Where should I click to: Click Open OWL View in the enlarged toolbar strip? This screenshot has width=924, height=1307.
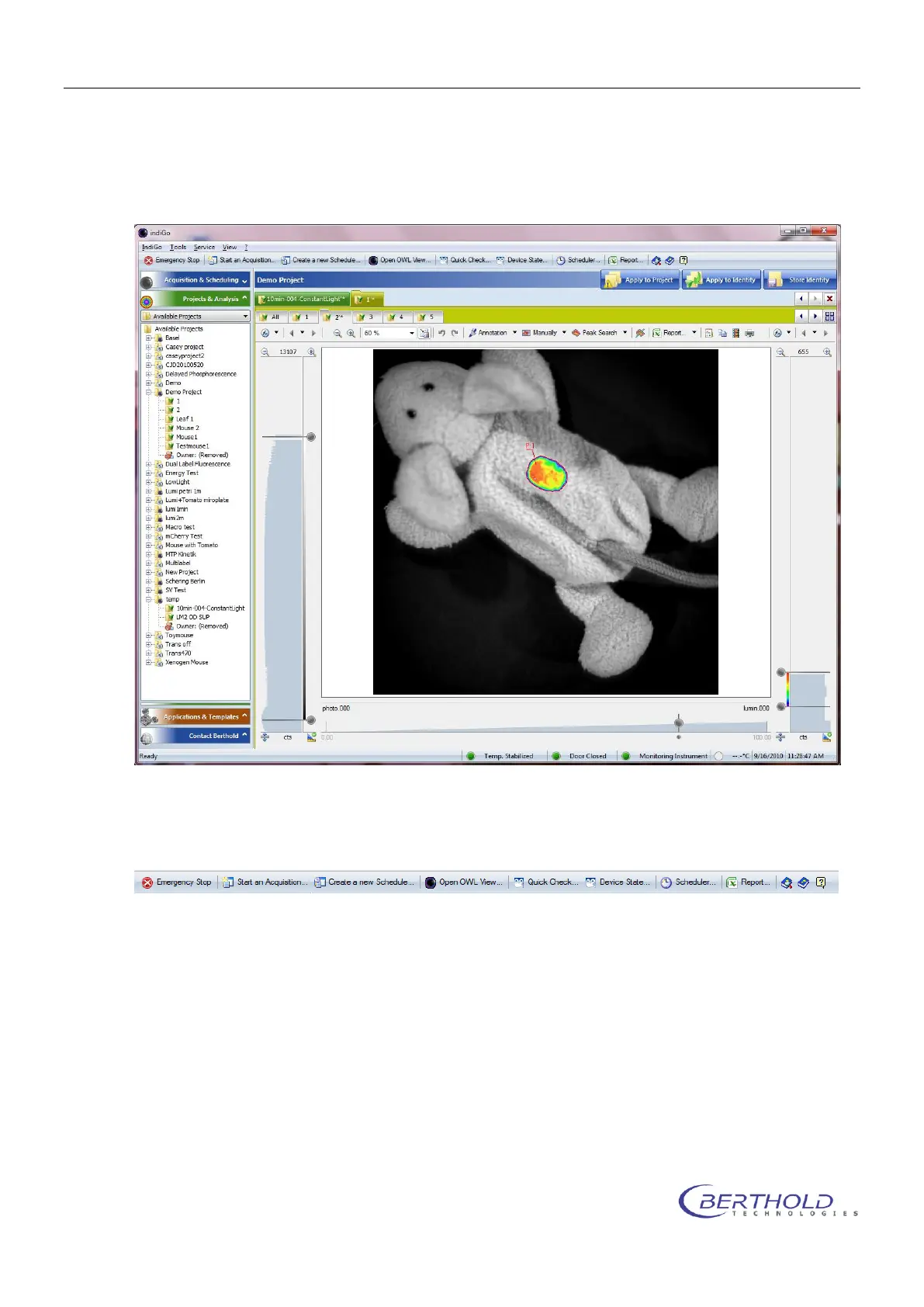465,882
